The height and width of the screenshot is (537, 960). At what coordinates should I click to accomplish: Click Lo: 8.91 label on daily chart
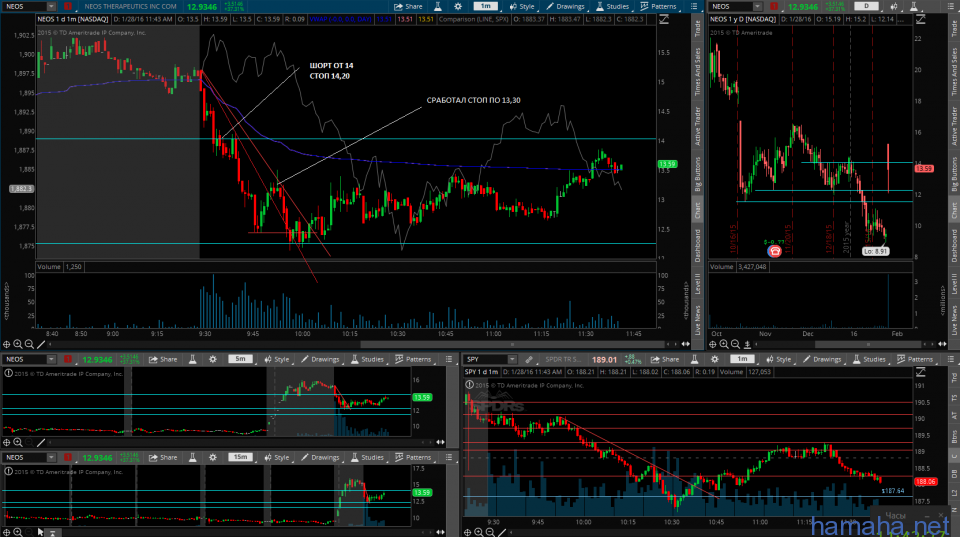coord(876,251)
